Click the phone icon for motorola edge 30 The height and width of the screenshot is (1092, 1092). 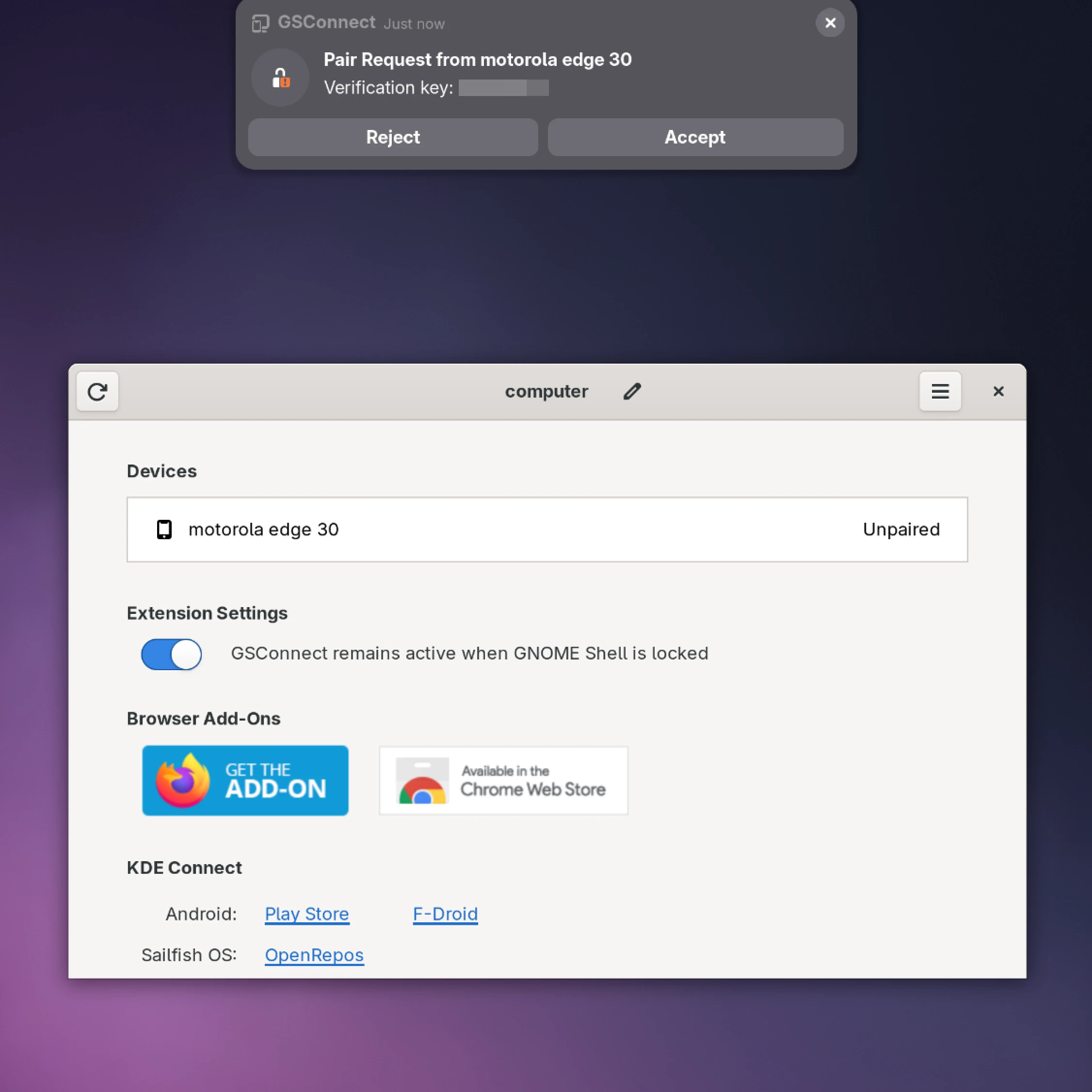tap(164, 530)
